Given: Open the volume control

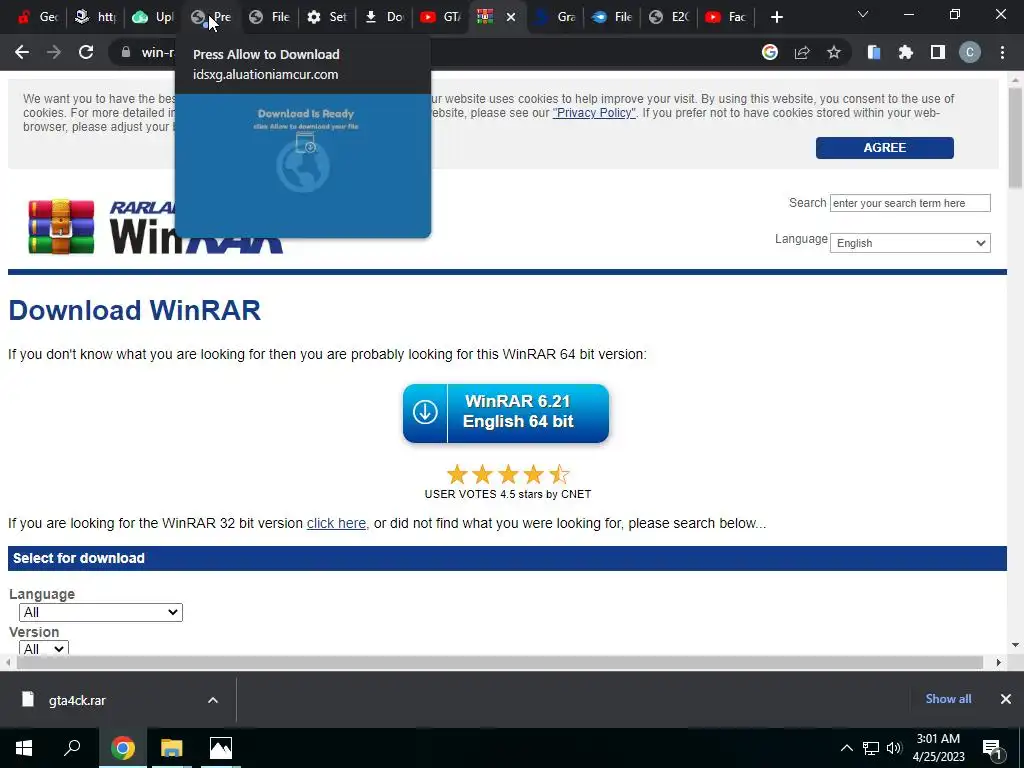Looking at the screenshot, I should click(894, 748).
